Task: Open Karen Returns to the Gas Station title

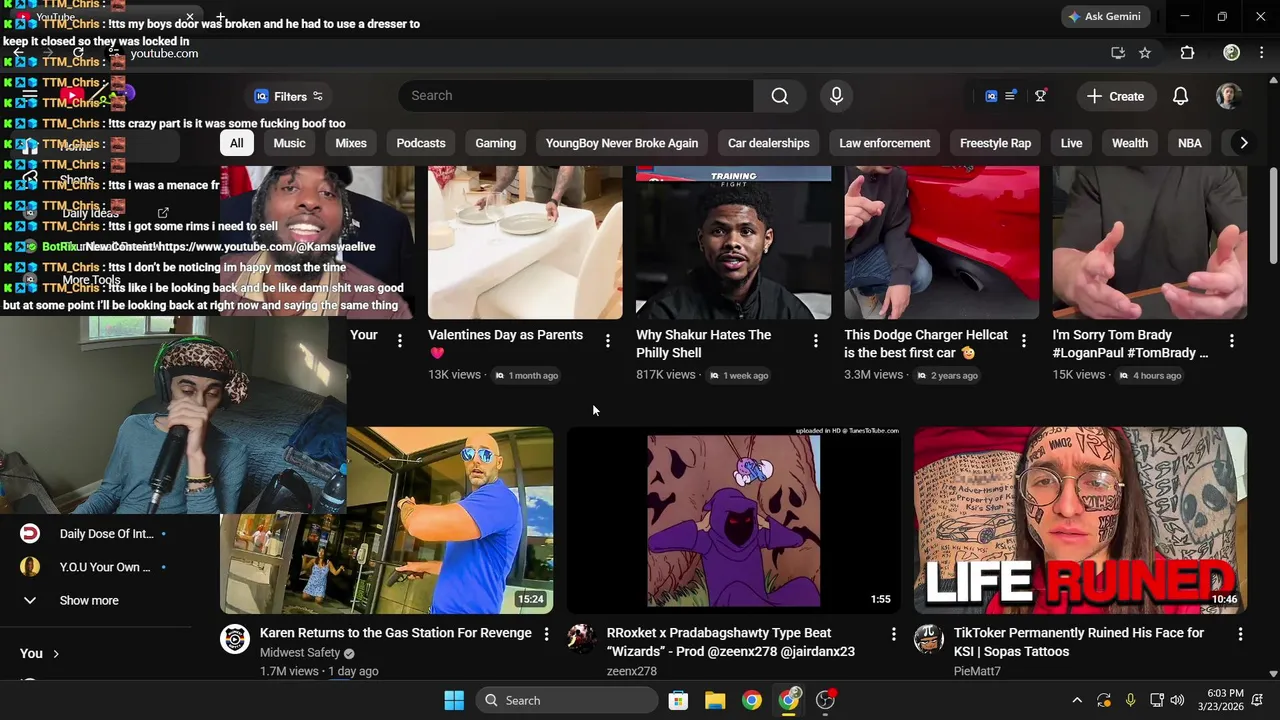Action: point(395,633)
